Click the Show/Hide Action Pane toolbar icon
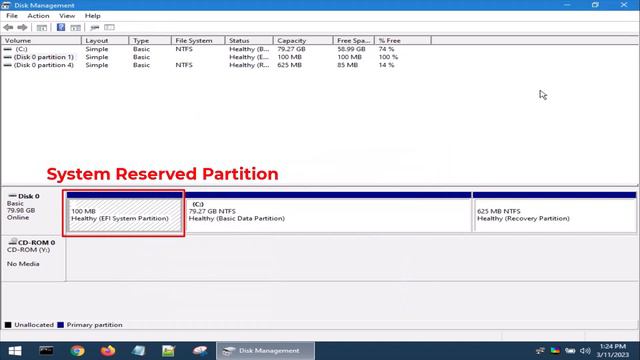Image resolution: width=640 pixels, height=360 pixels. 76,27
